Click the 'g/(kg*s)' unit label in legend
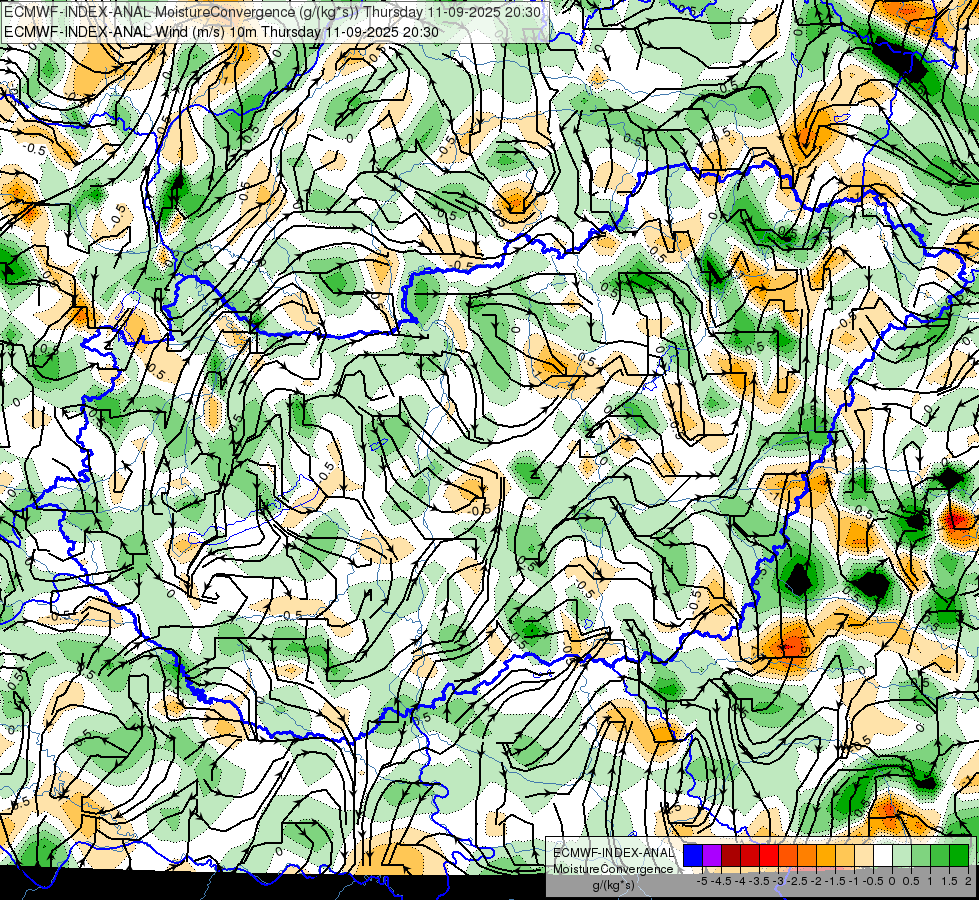 point(613,885)
